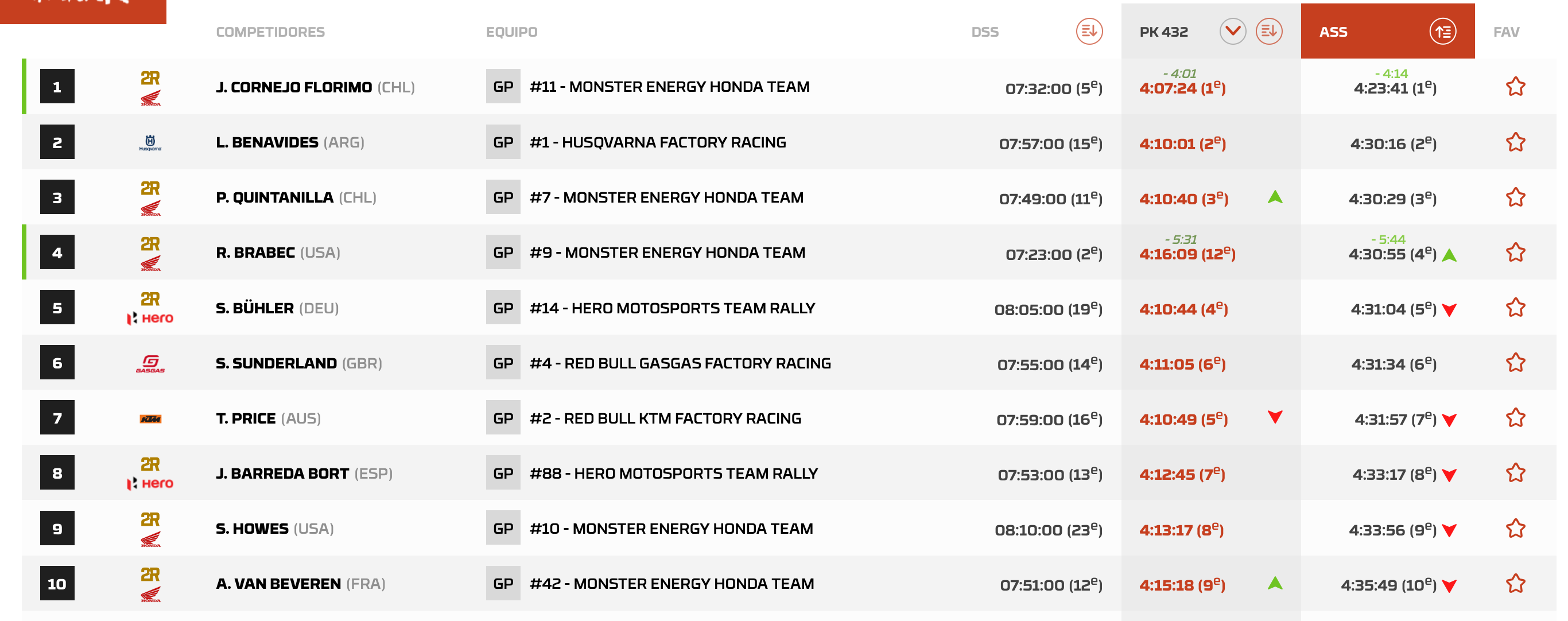This screenshot has height=621, width=1568.
Task: Mark T. Price as favorite
Action: click(1515, 418)
